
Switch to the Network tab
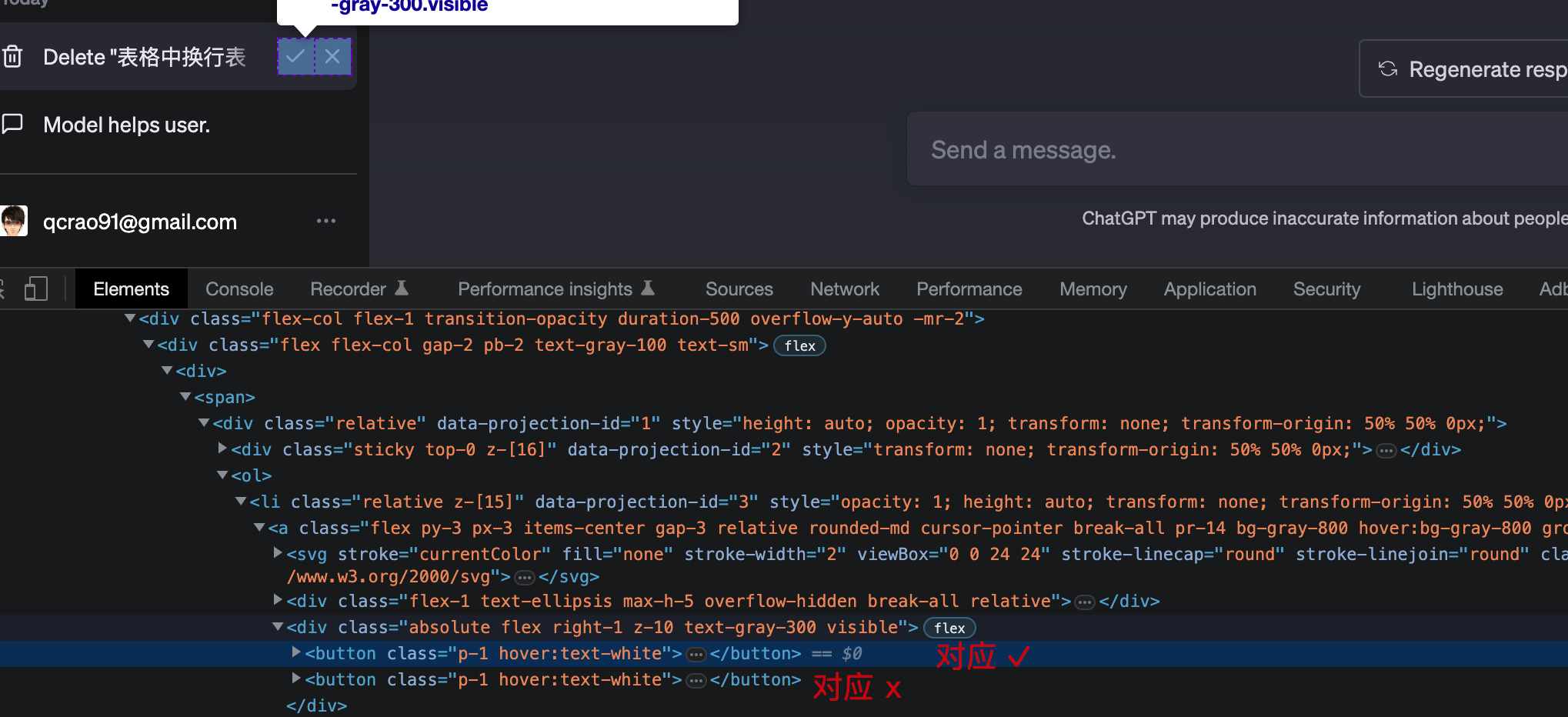(x=844, y=289)
